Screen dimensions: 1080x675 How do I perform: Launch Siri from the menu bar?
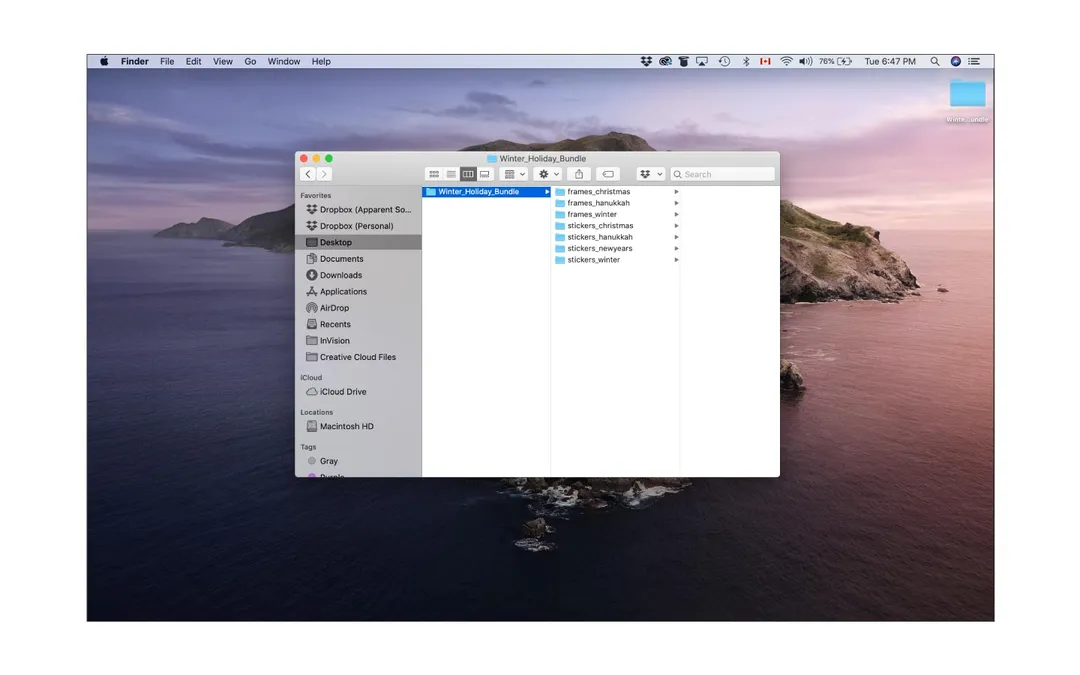pos(956,61)
